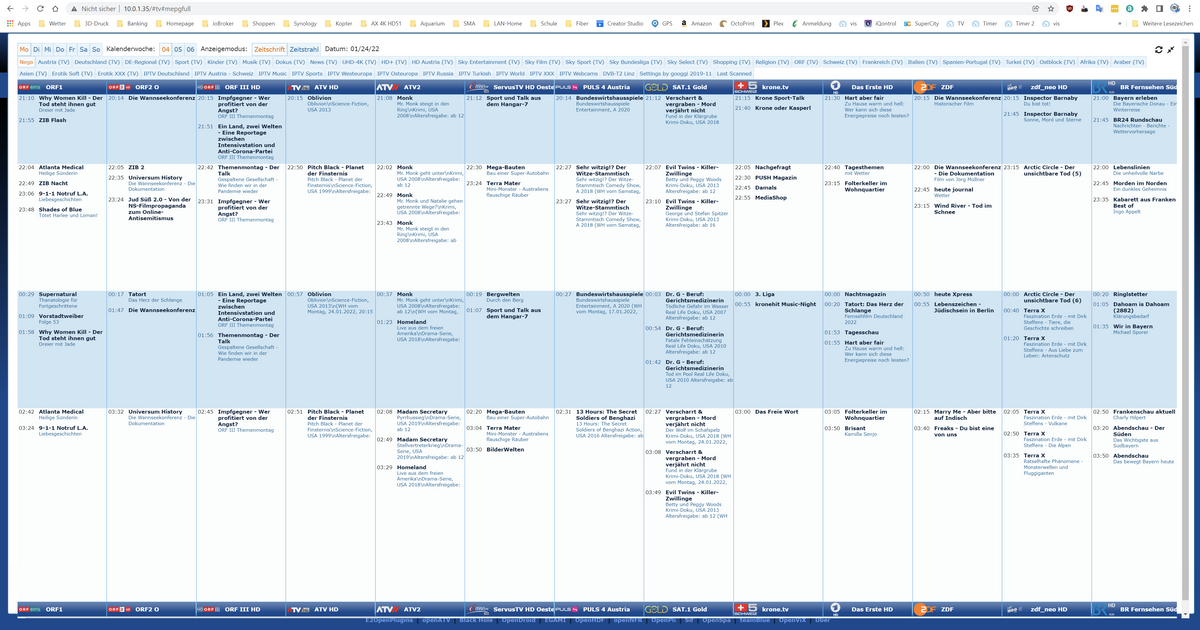The image size is (1200, 630).
Task: Click PULS 4 Austria logo in top header
Action: 565,88
